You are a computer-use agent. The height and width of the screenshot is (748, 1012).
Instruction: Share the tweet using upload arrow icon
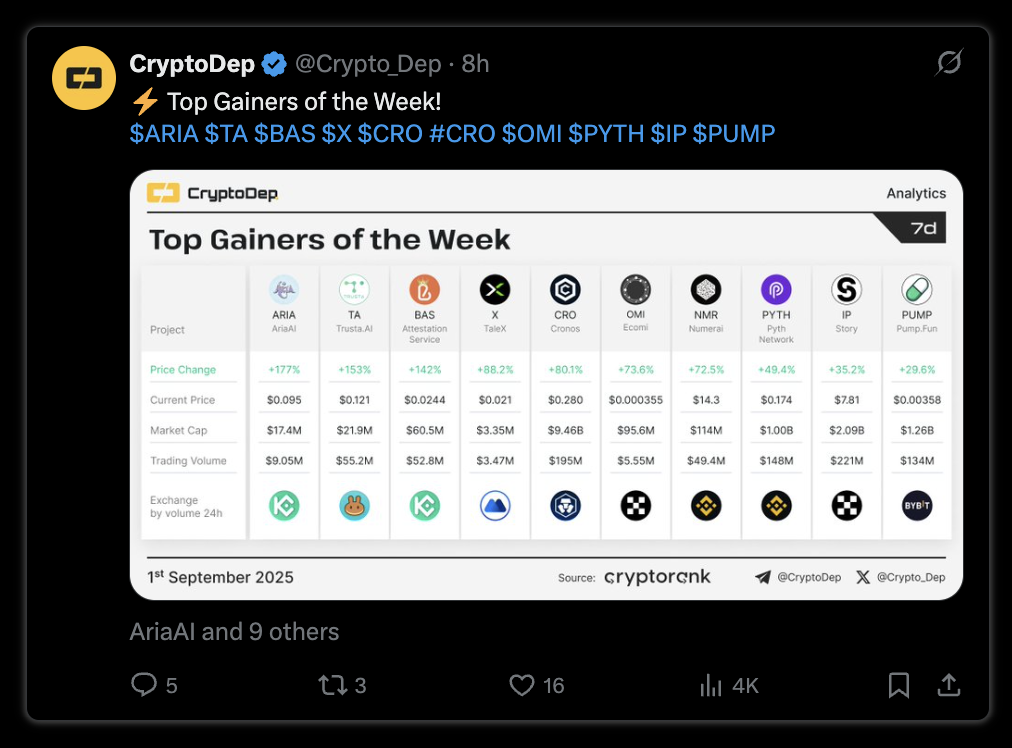click(948, 685)
